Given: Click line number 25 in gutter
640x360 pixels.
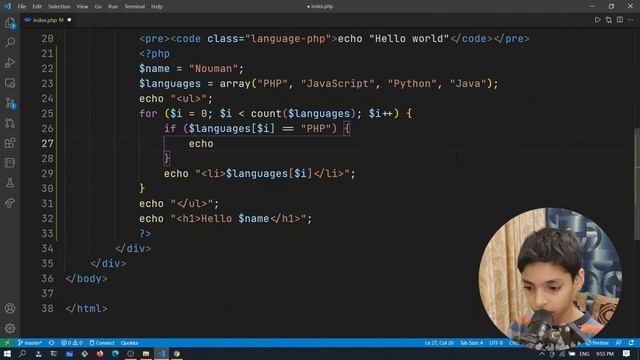Looking at the screenshot, I should coord(47,113).
